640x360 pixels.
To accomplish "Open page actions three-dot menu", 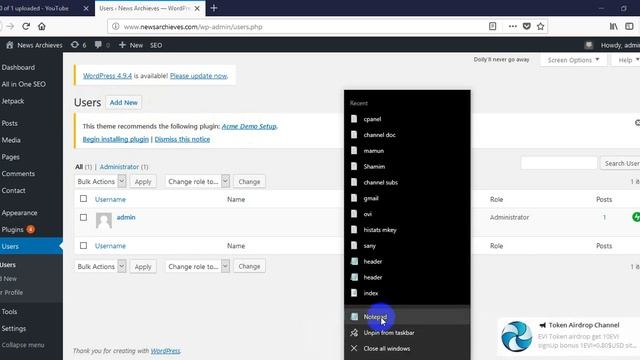I will (513, 27).
